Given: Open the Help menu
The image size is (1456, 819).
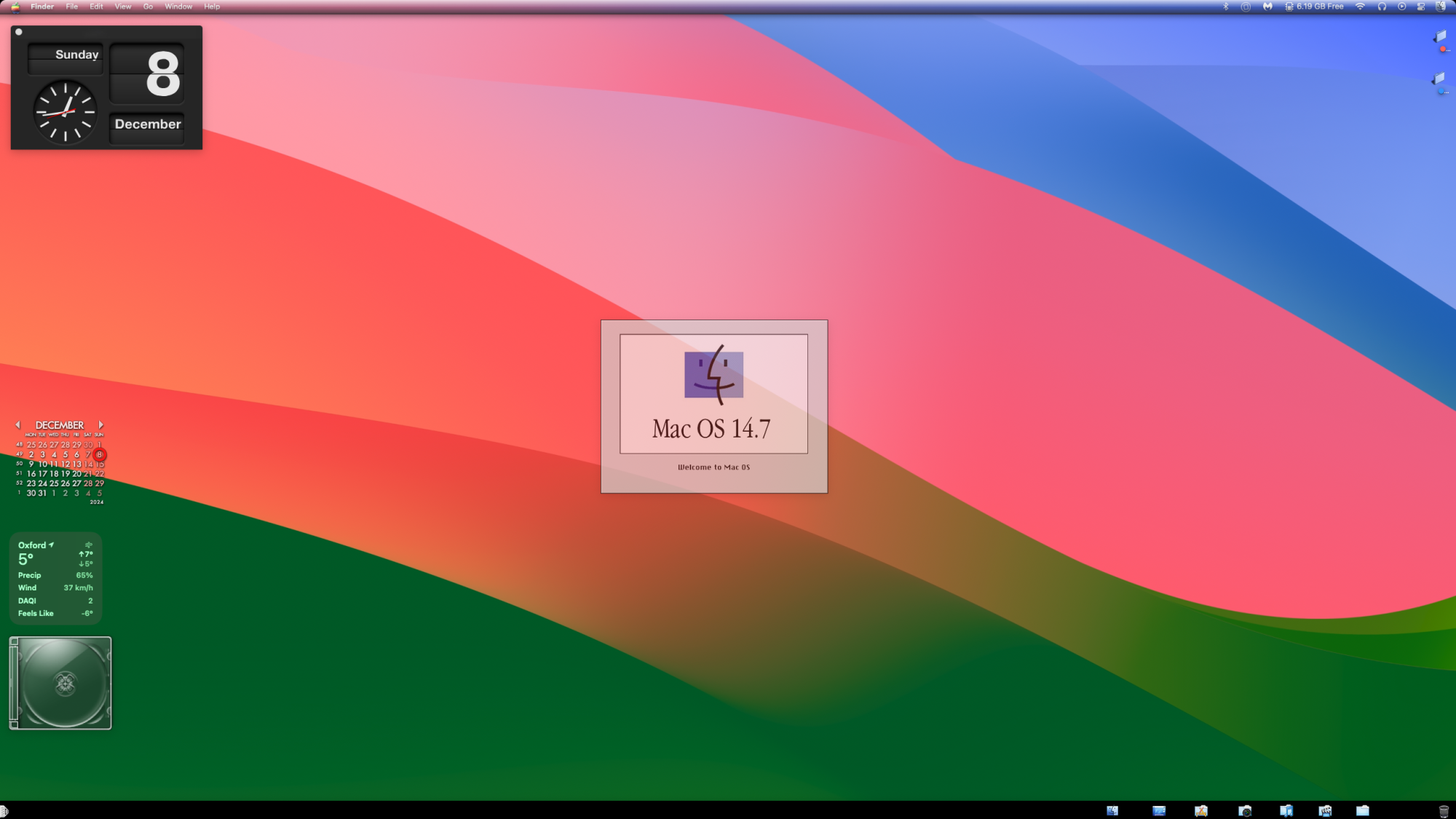Looking at the screenshot, I should [212, 7].
